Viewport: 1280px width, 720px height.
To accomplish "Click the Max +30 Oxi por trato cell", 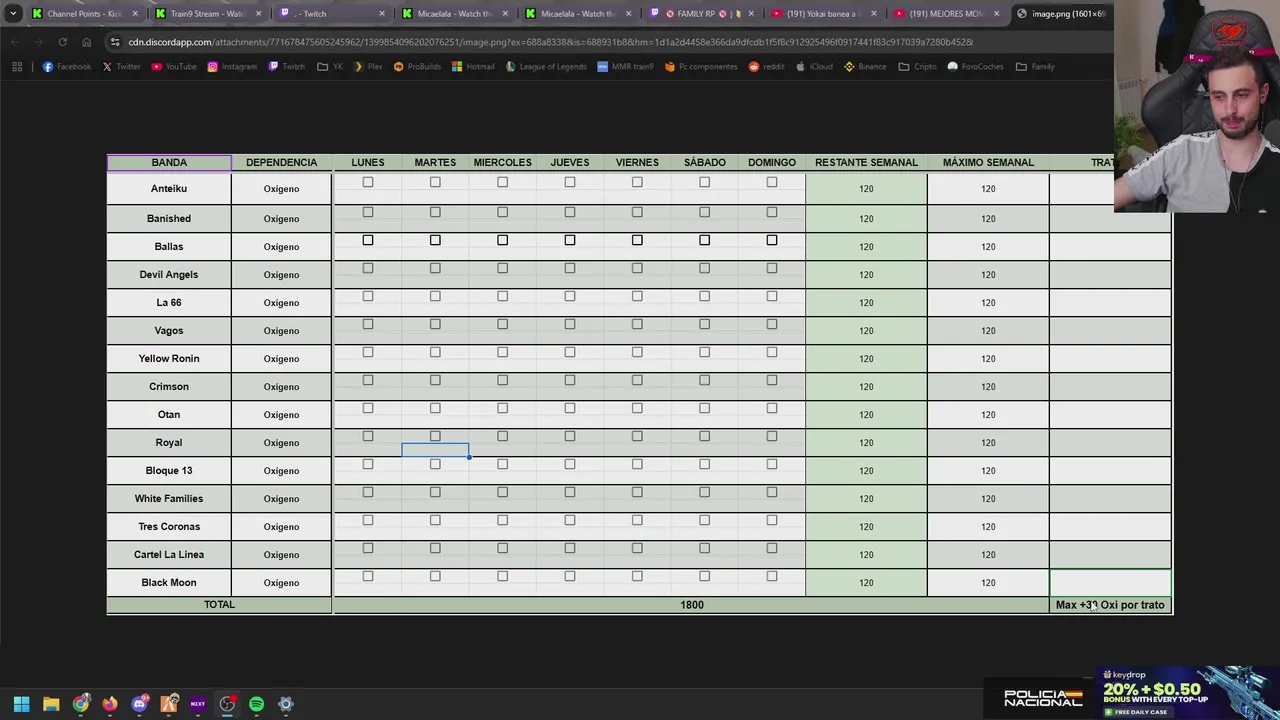I will click(x=1110, y=605).
